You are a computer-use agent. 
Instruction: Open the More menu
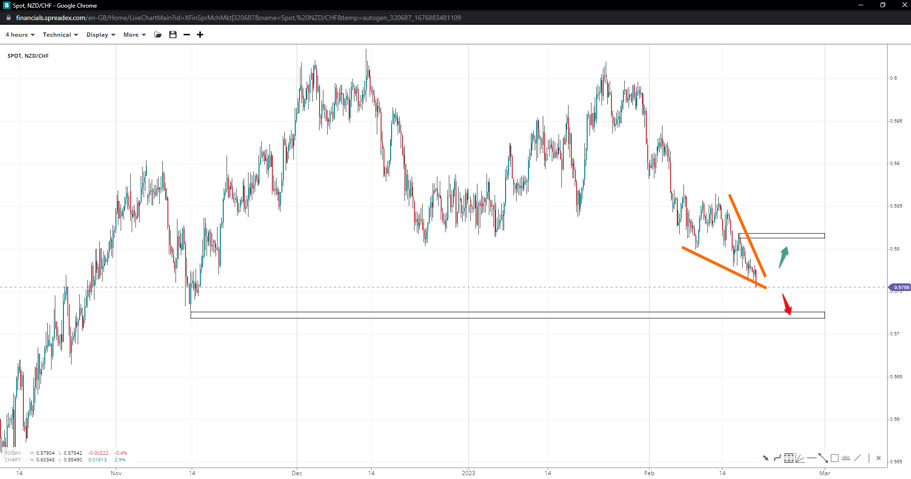pos(134,35)
